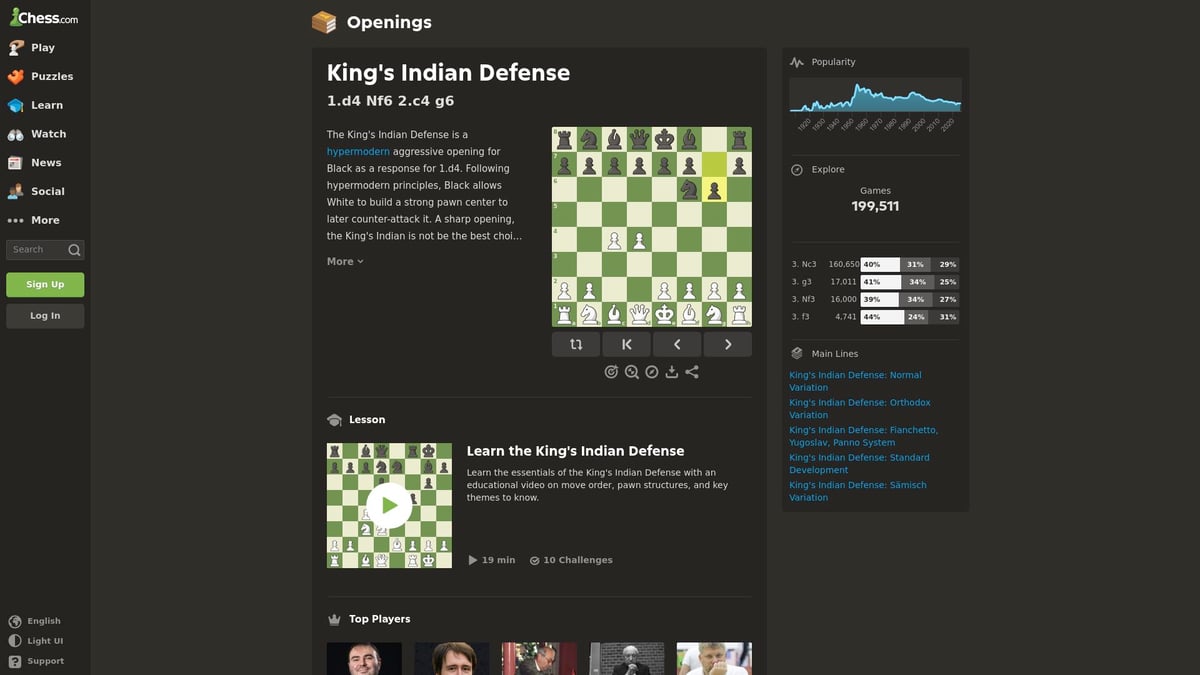Image resolution: width=1200 pixels, height=675 pixels.
Task: Share the King's Indian Defense opening
Action: [692, 371]
